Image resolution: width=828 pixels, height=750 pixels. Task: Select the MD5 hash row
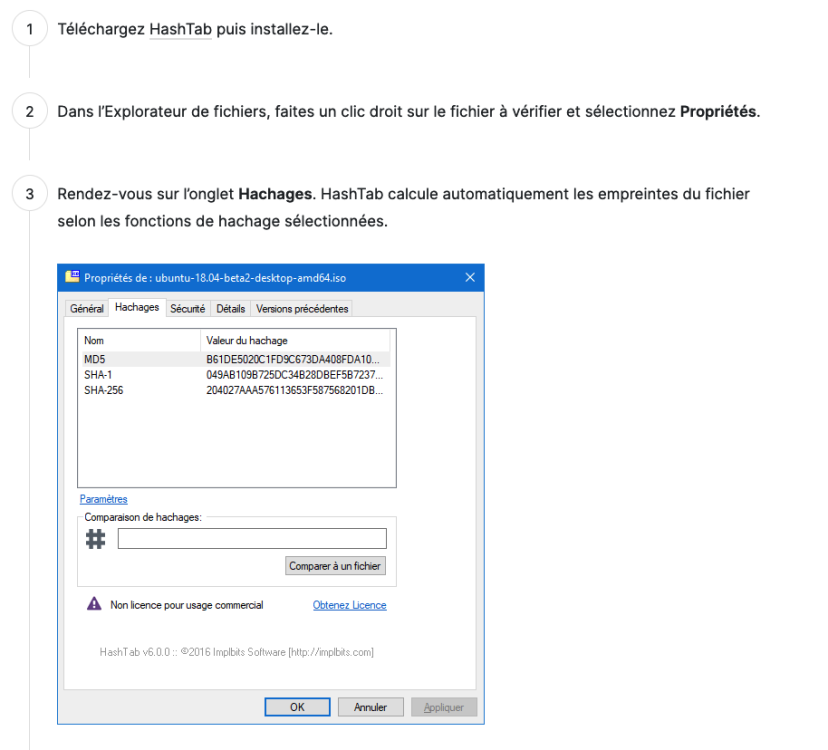[236, 359]
